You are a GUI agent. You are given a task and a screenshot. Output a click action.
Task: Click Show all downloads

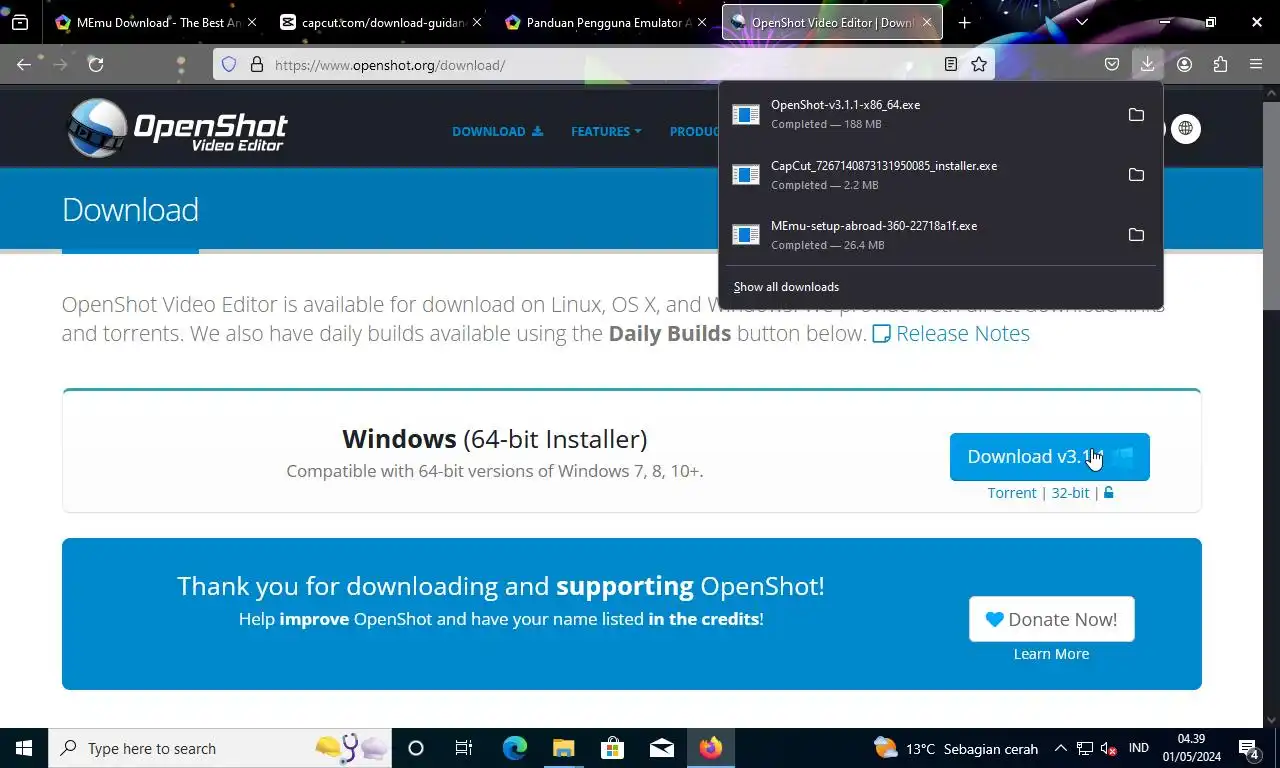(x=786, y=287)
